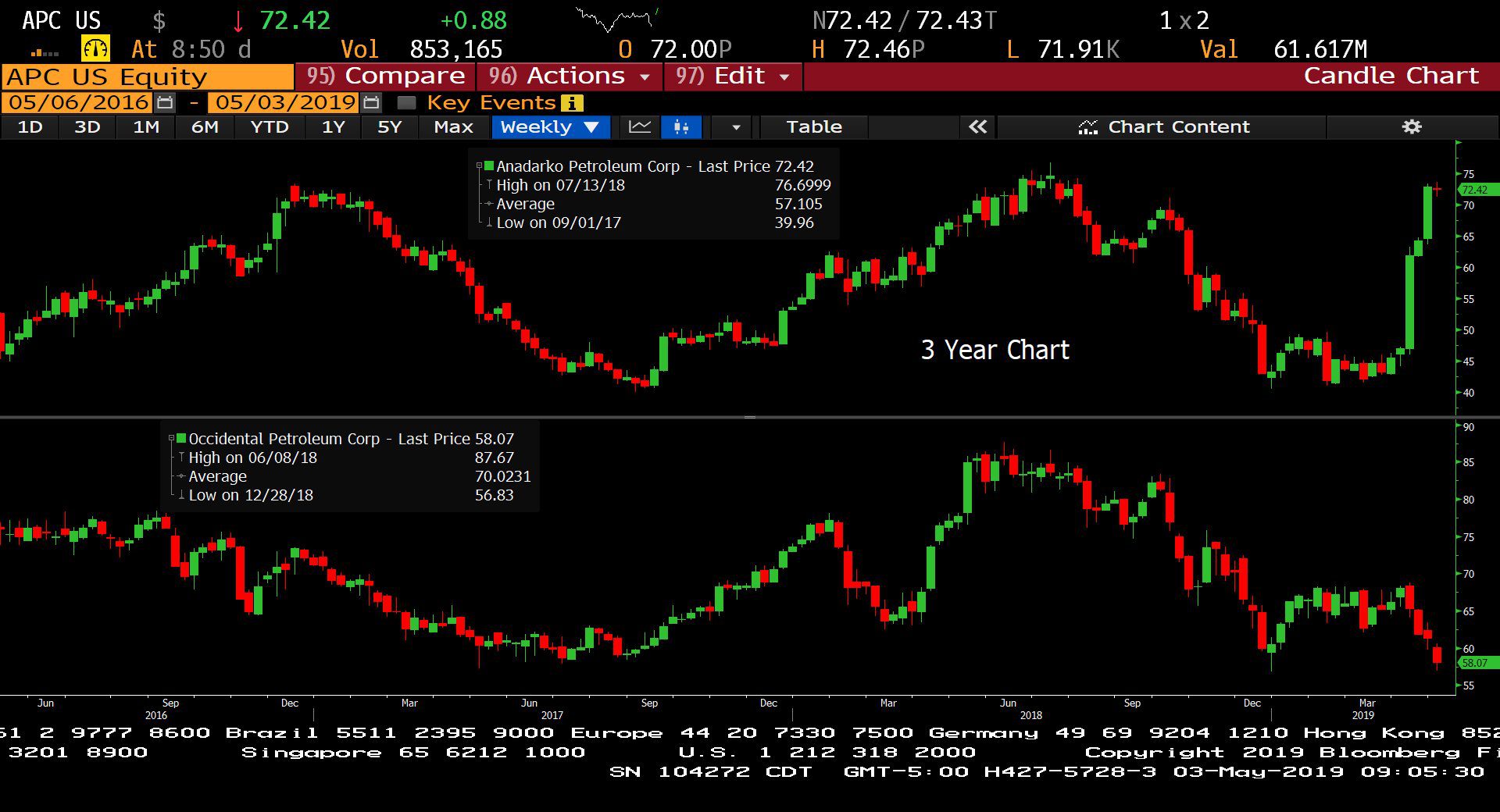Click the +0.88 price change
The height and width of the screenshot is (812, 1500).
click(x=473, y=20)
